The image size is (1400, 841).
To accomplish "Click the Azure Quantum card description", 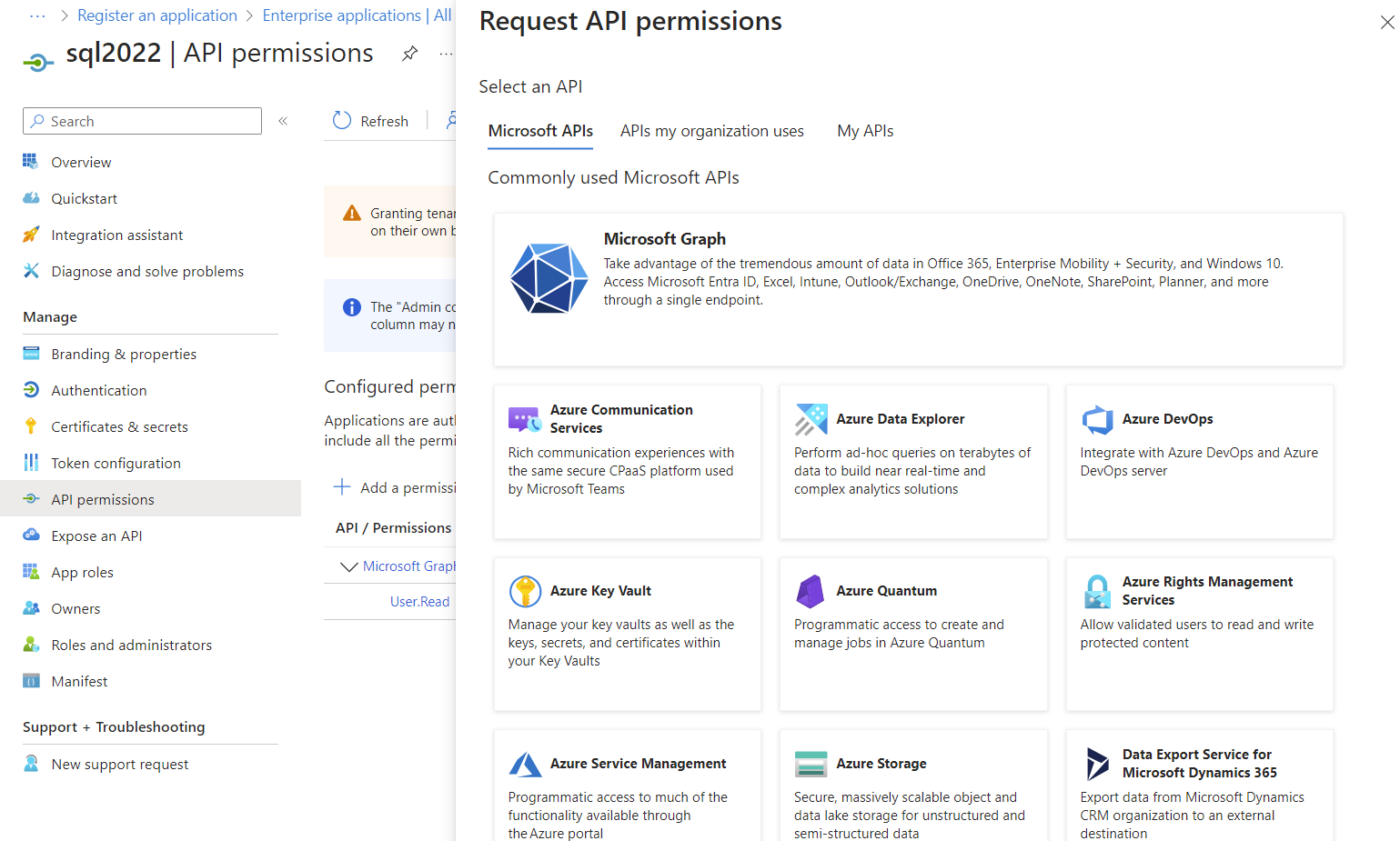I will coord(899,634).
